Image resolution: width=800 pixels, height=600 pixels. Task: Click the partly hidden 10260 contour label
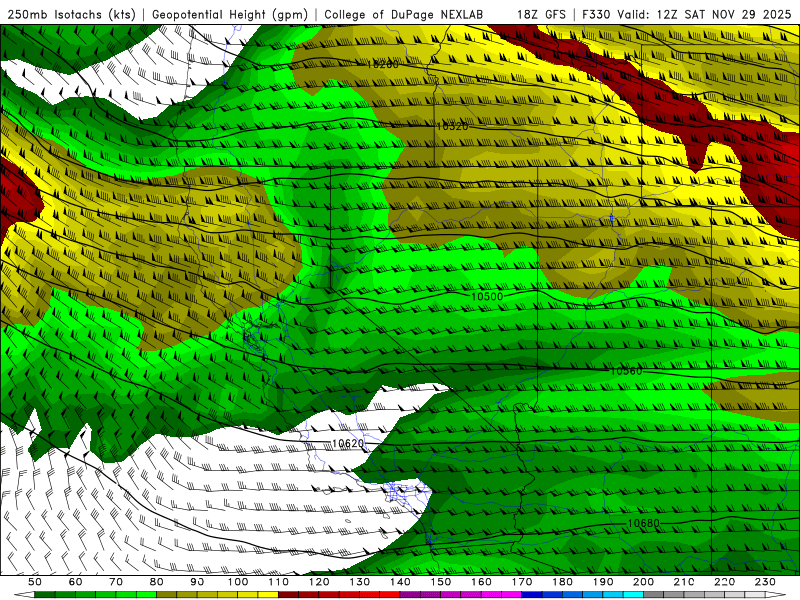383,64
